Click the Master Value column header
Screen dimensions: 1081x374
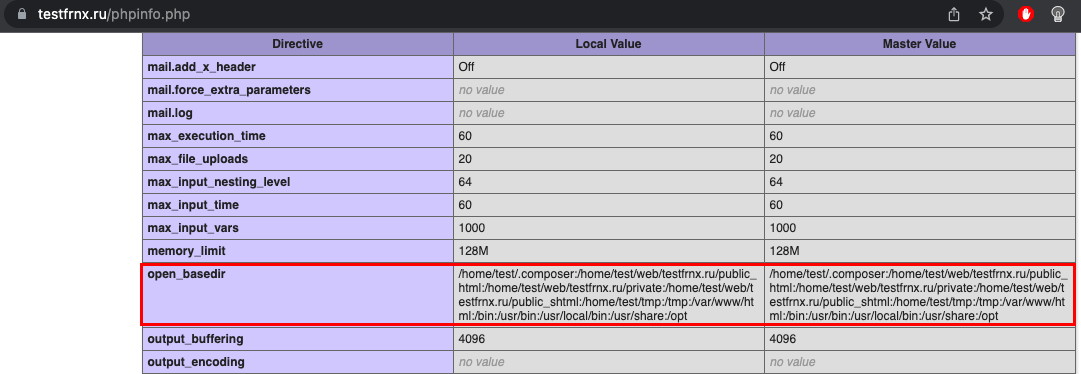pyautogui.click(x=919, y=43)
